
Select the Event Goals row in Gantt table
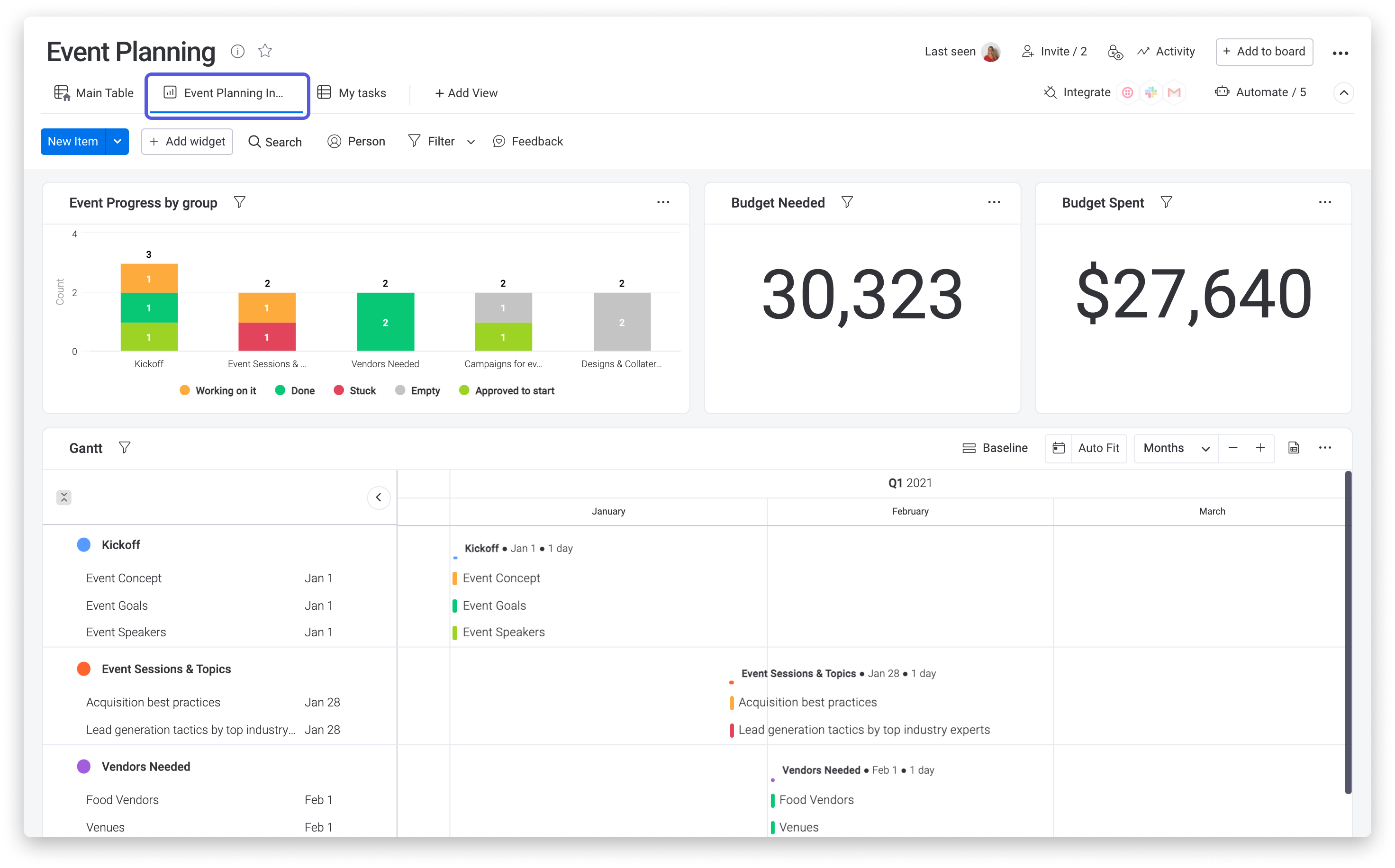[x=220, y=606]
